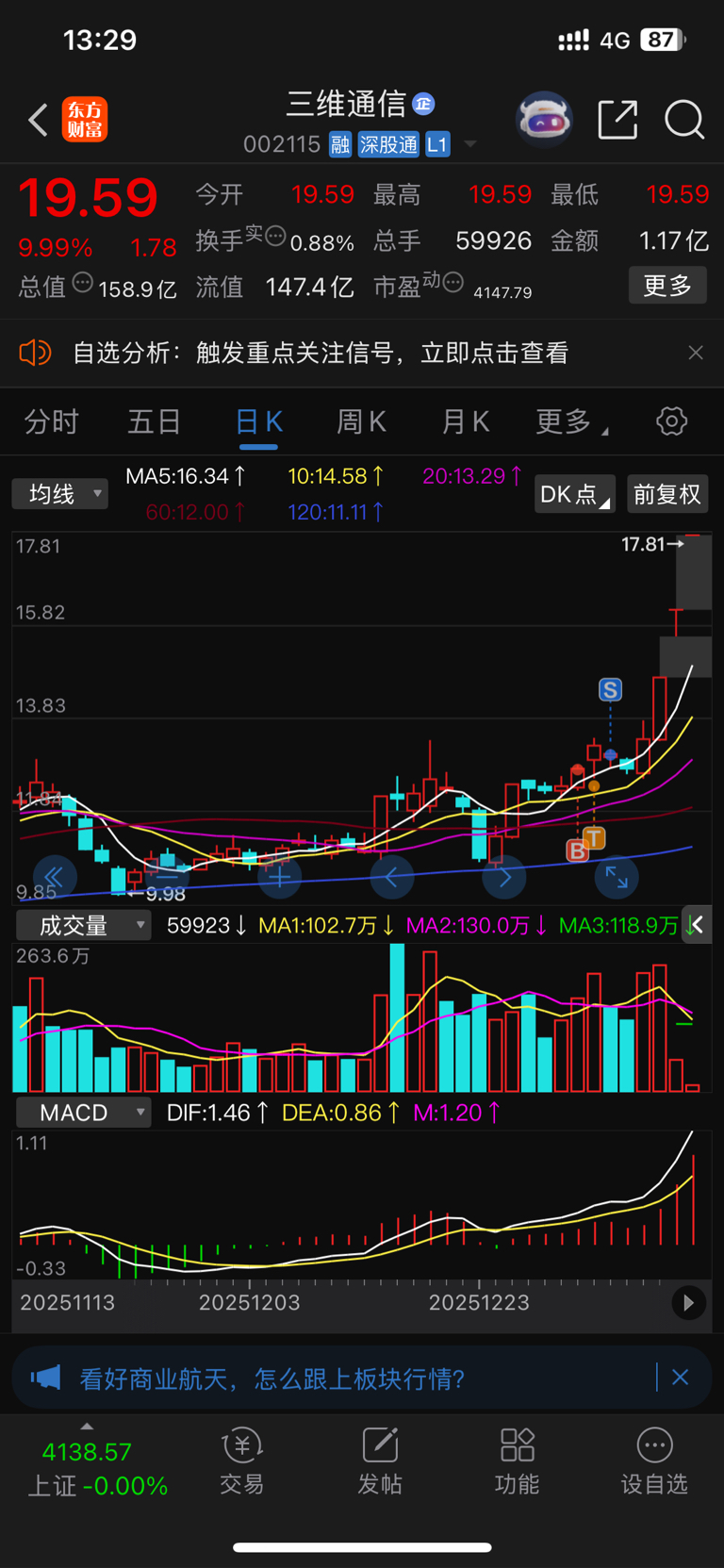
Task: Expand the 更多 period options
Action: point(571,421)
